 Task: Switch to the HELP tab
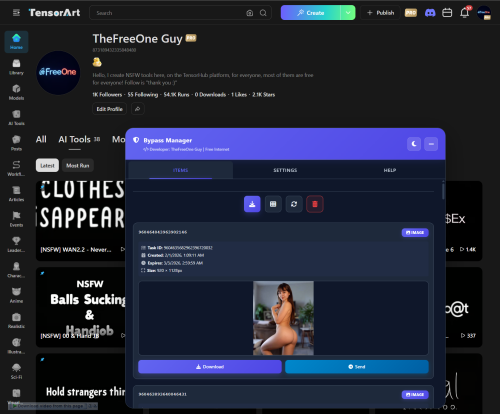click(390, 170)
